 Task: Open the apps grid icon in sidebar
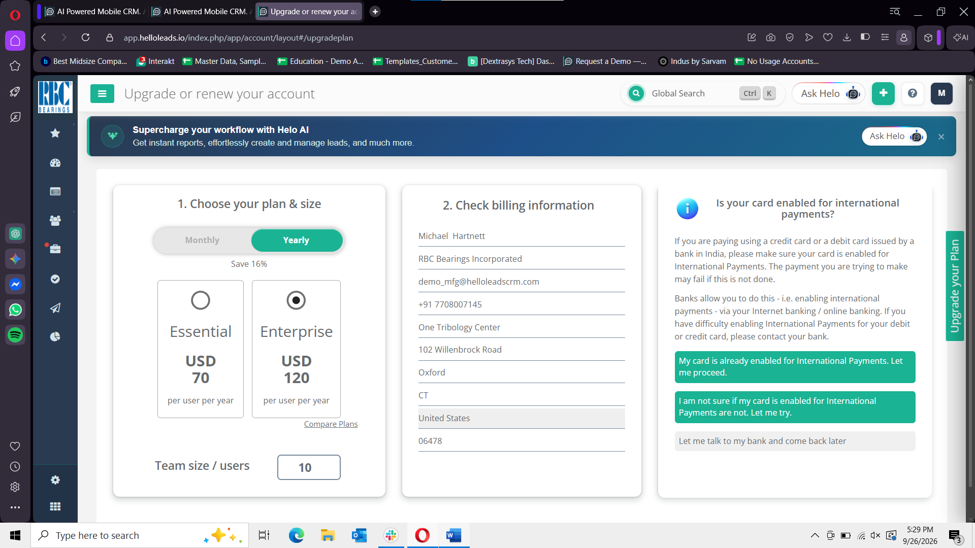click(x=55, y=506)
